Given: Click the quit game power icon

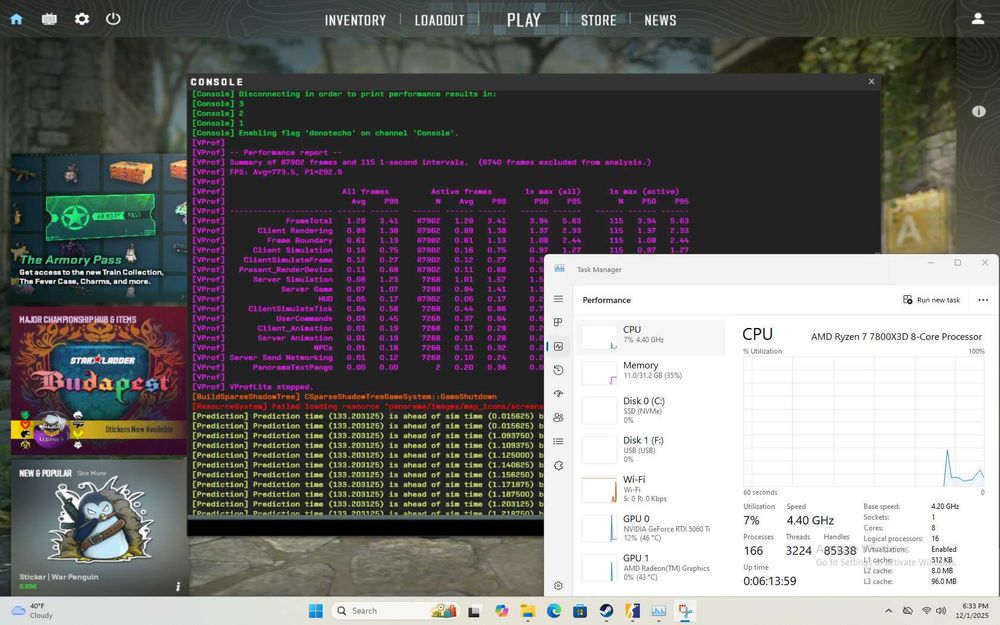Looking at the screenshot, I should tap(114, 18).
